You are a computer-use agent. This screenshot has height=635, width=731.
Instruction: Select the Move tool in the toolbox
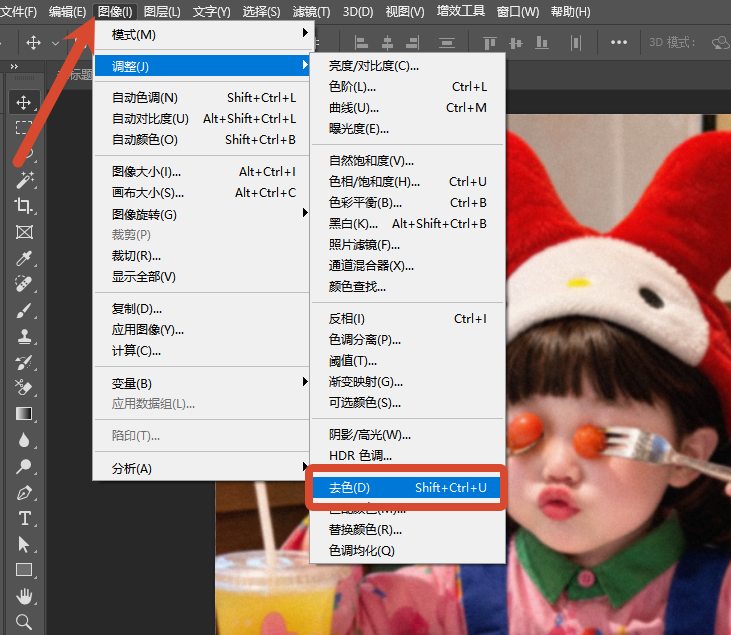24,102
